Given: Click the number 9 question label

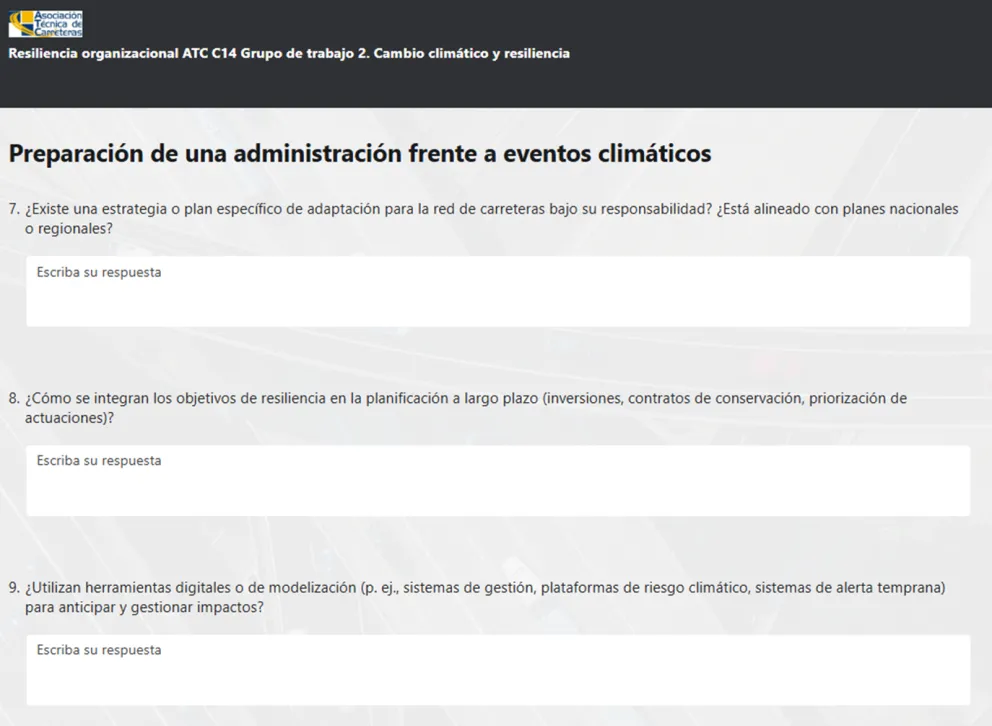Looking at the screenshot, I should point(14,587).
